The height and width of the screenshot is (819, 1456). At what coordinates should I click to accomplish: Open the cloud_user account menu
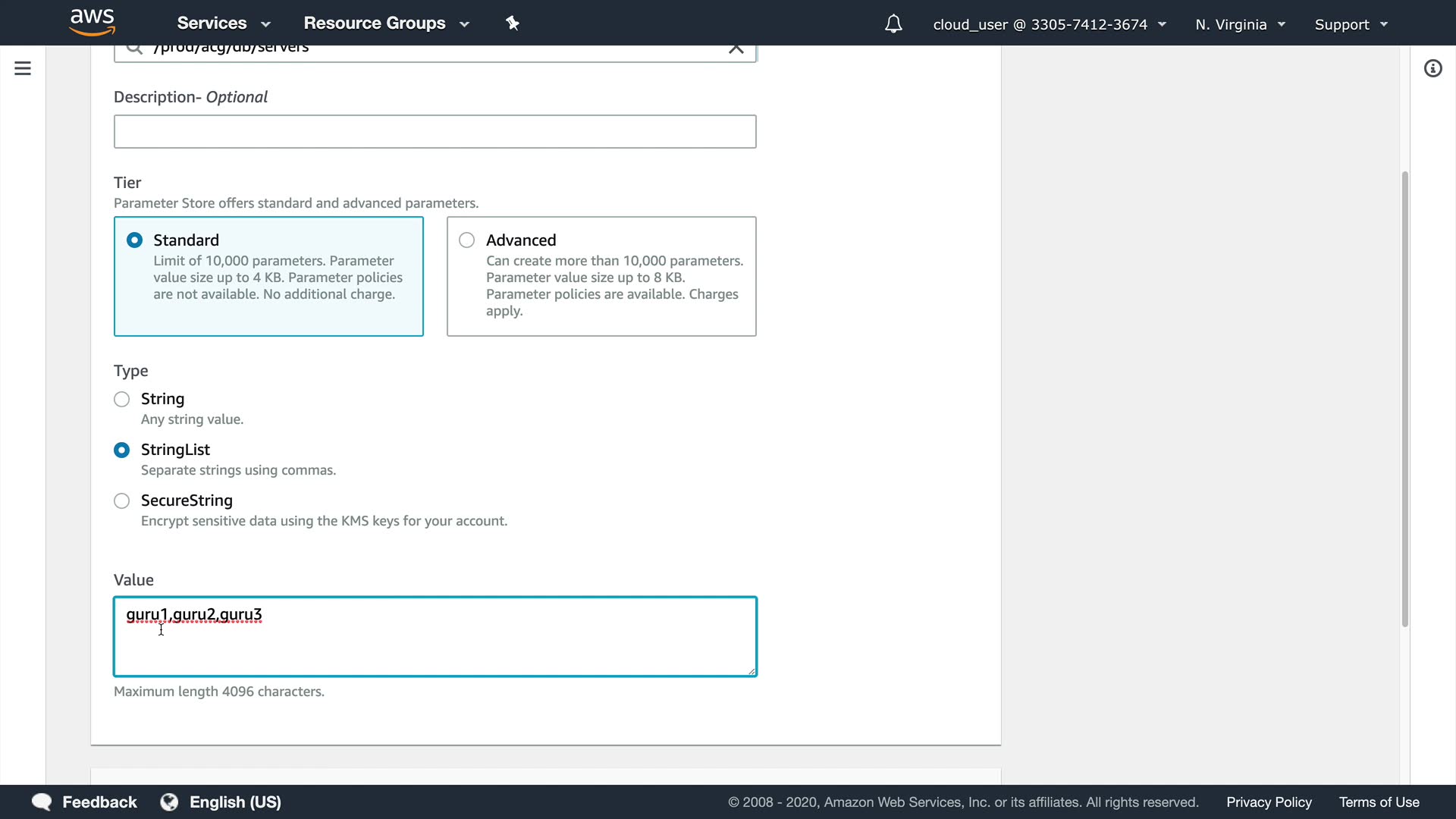pyautogui.click(x=1049, y=24)
